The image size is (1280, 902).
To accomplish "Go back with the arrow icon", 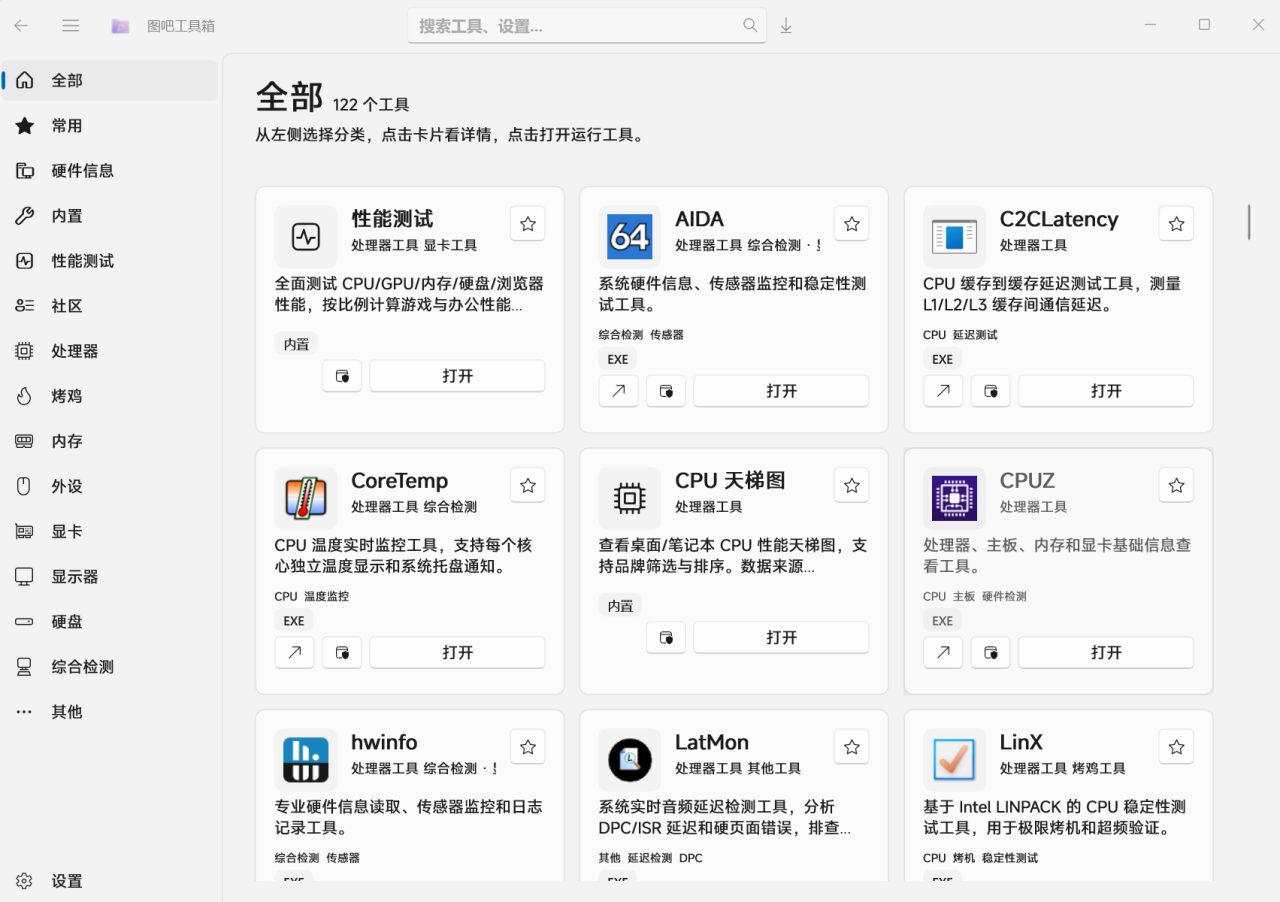I will click(x=22, y=26).
